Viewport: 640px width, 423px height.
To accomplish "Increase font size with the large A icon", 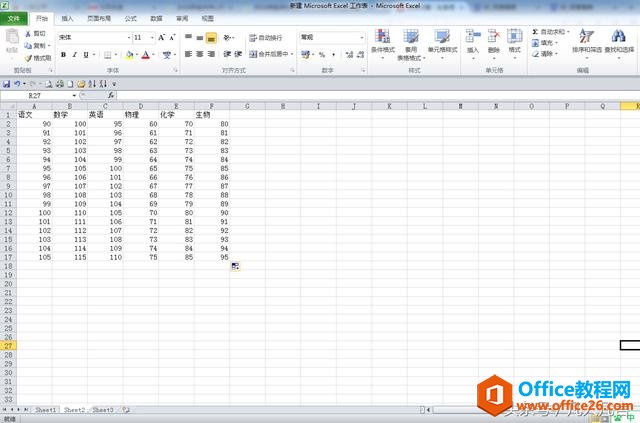I will [162, 38].
